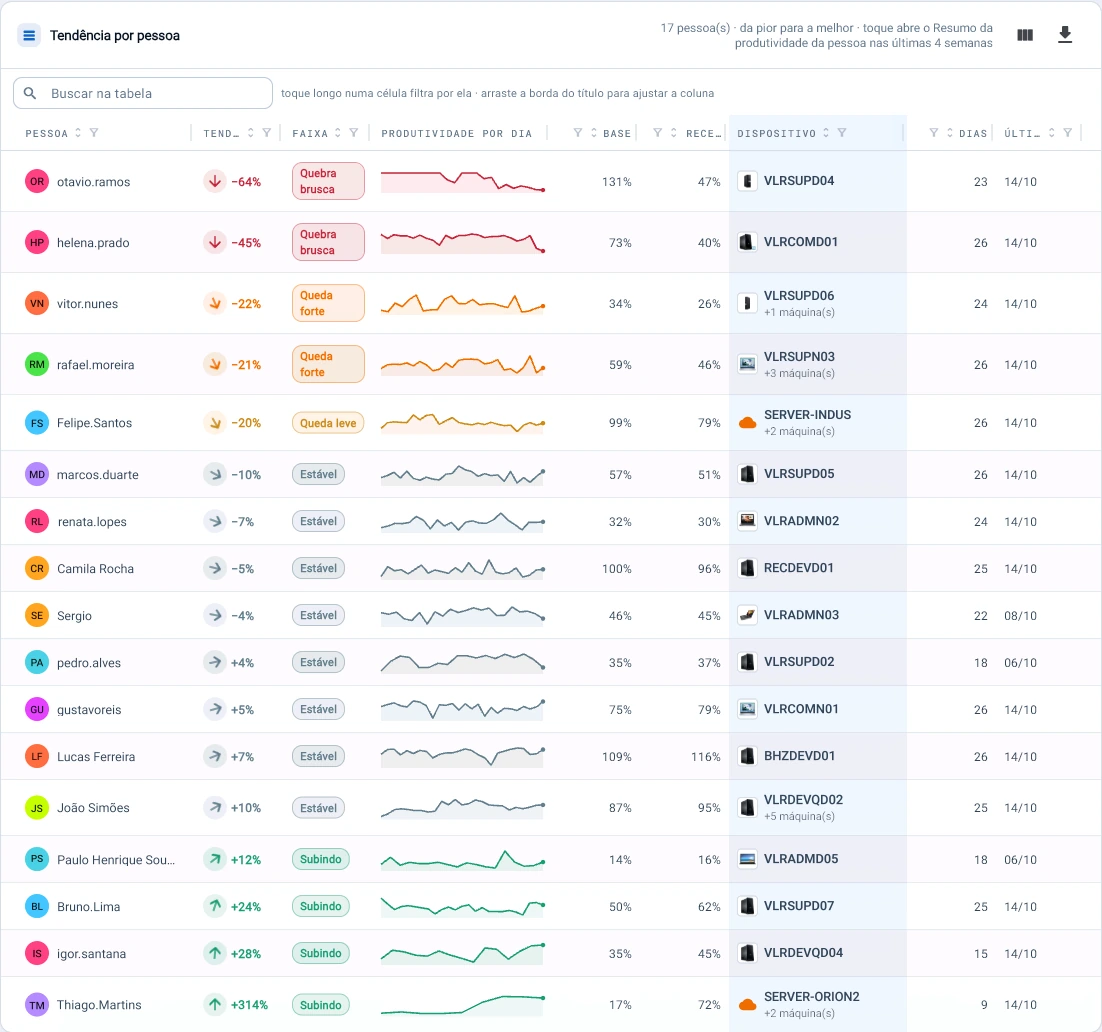Click the cloud icon beside SERVER-ORION2

pyautogui.click(x=747, y=1005)
